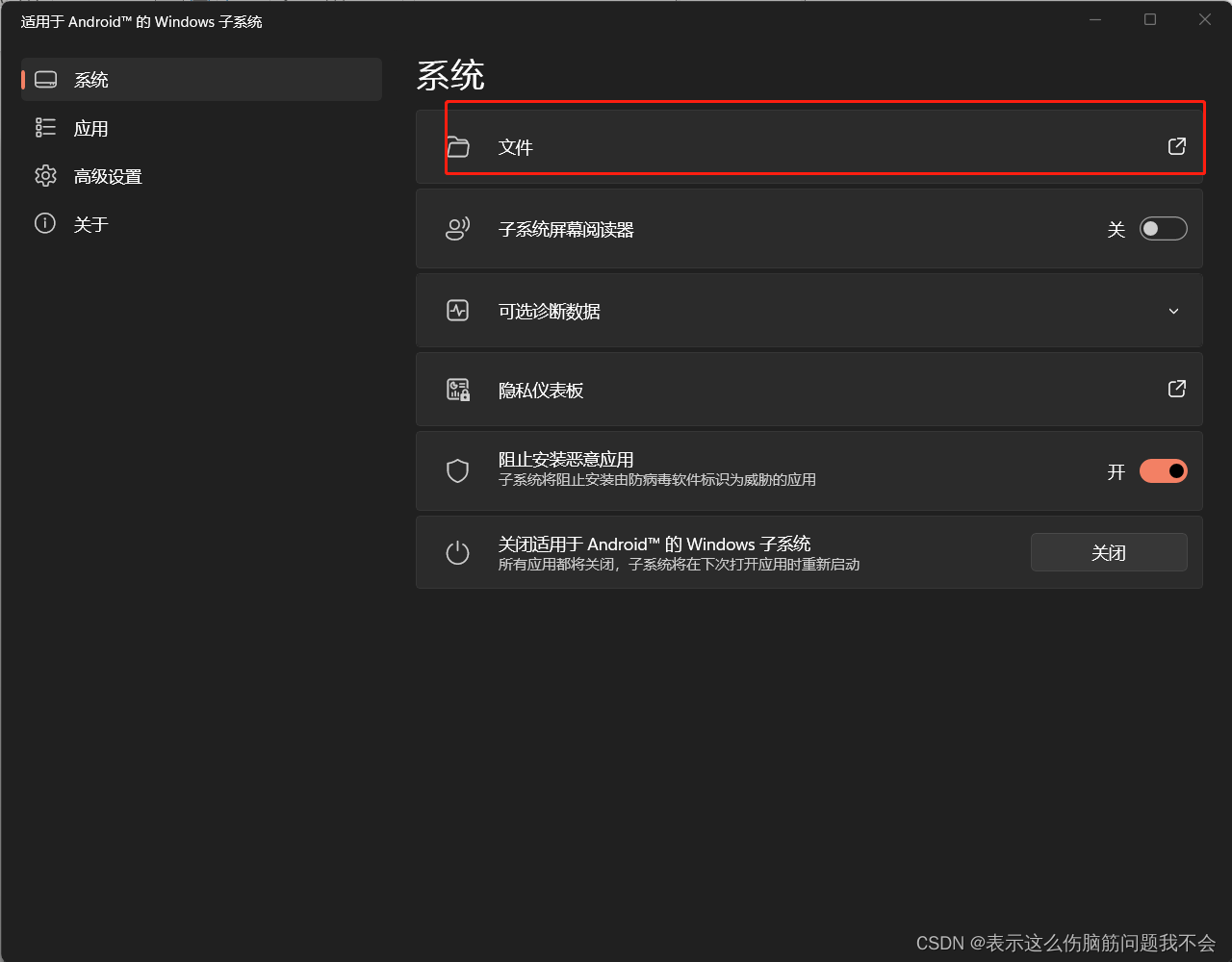Click the 文件 label text

516,147
